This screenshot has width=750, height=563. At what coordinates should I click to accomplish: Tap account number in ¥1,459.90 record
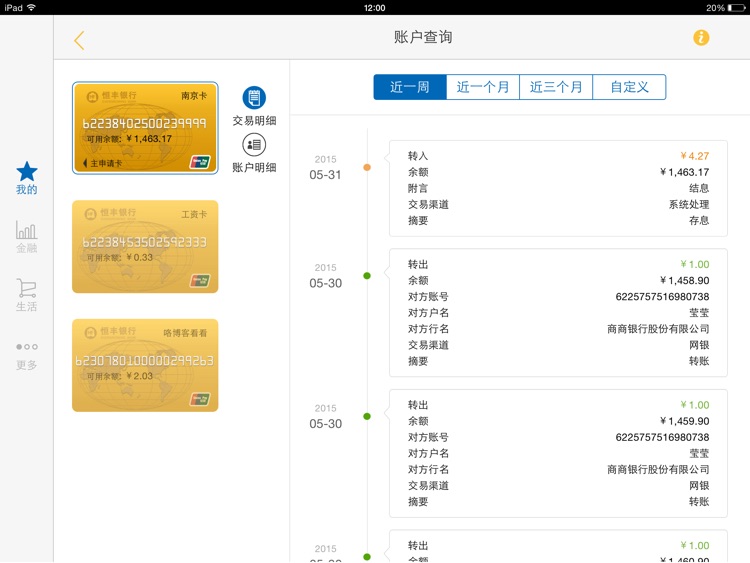(x=662, y=437)
